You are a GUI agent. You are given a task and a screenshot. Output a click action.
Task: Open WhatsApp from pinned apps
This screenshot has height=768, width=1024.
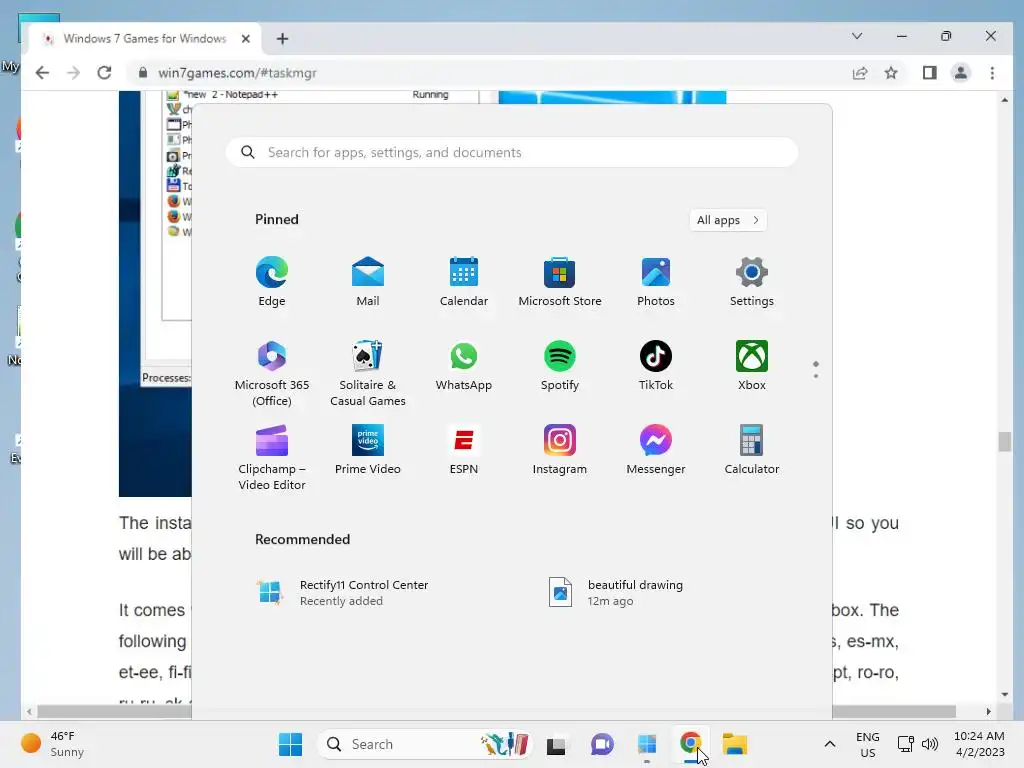[464, 366]
